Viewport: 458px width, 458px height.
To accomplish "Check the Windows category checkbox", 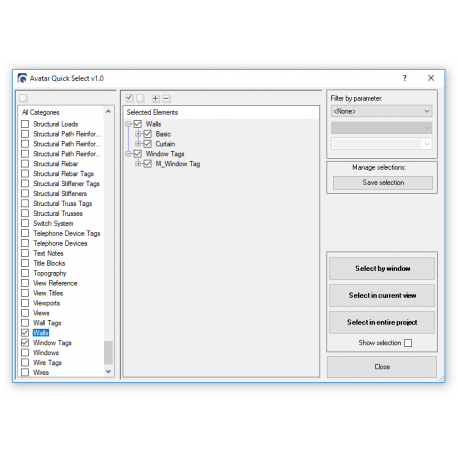I will pyautogui.click(x=25, y=353).
